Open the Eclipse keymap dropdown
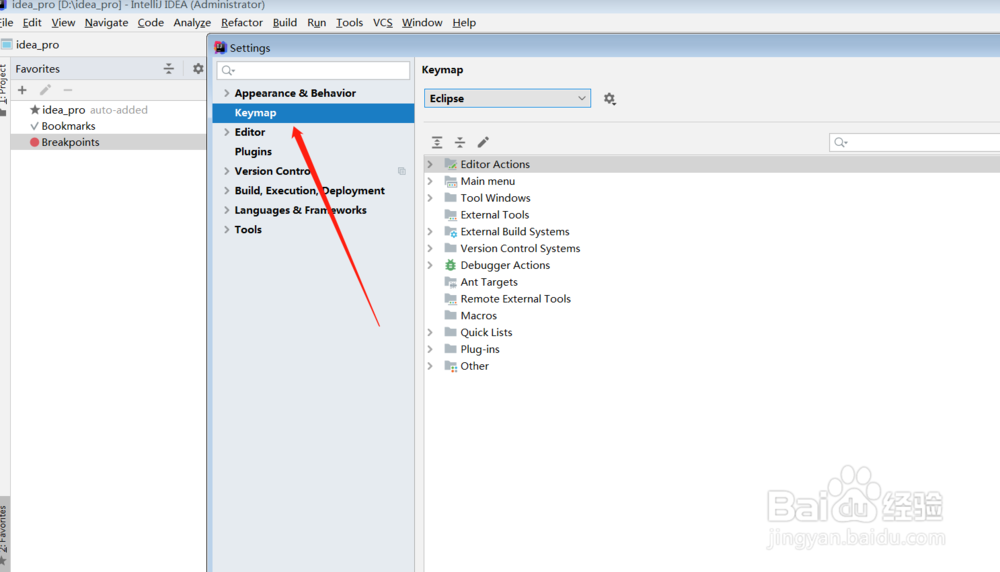1000x572 pixels. [x=508, y=98]
